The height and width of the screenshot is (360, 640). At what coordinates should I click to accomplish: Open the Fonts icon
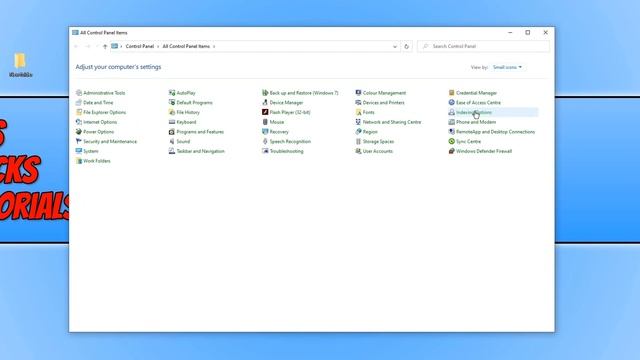[358, 112]
